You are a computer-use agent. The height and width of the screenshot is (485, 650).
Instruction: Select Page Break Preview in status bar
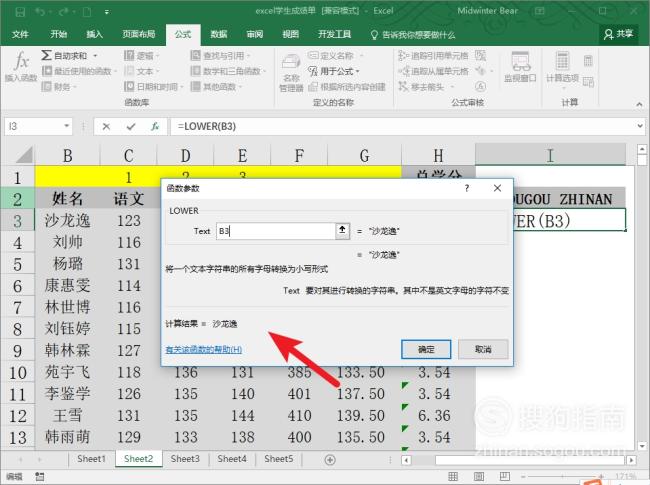pos(504,477)
